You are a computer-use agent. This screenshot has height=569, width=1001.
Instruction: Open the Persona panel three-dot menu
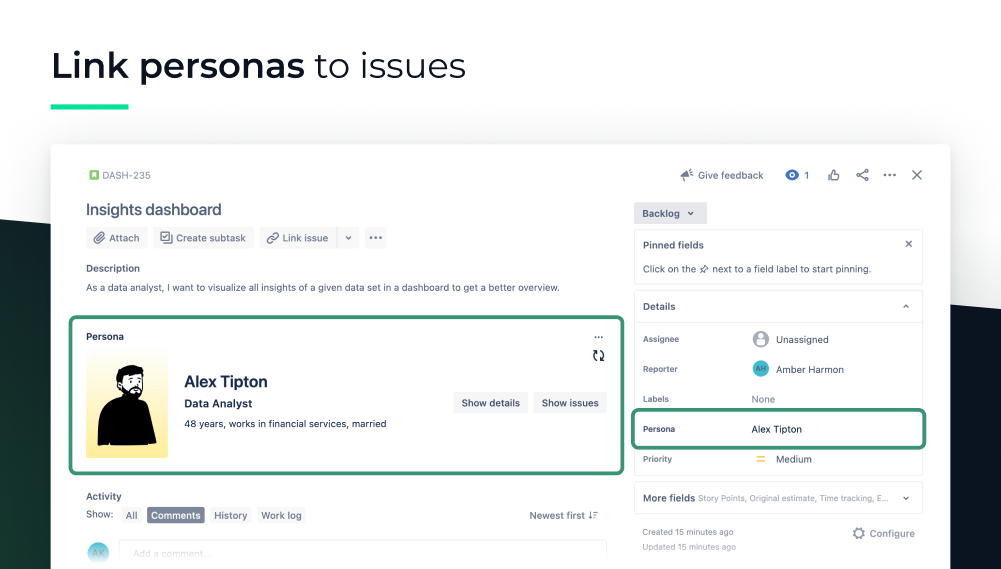tap(598, 337)
